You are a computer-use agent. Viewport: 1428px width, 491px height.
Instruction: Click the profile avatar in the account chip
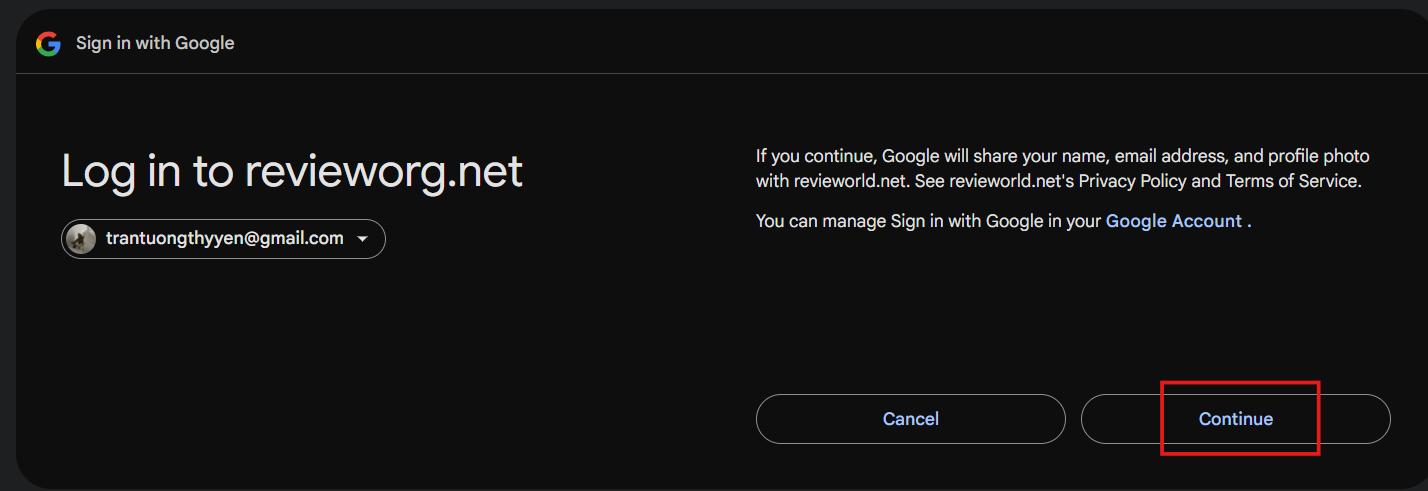click(81, 239)
